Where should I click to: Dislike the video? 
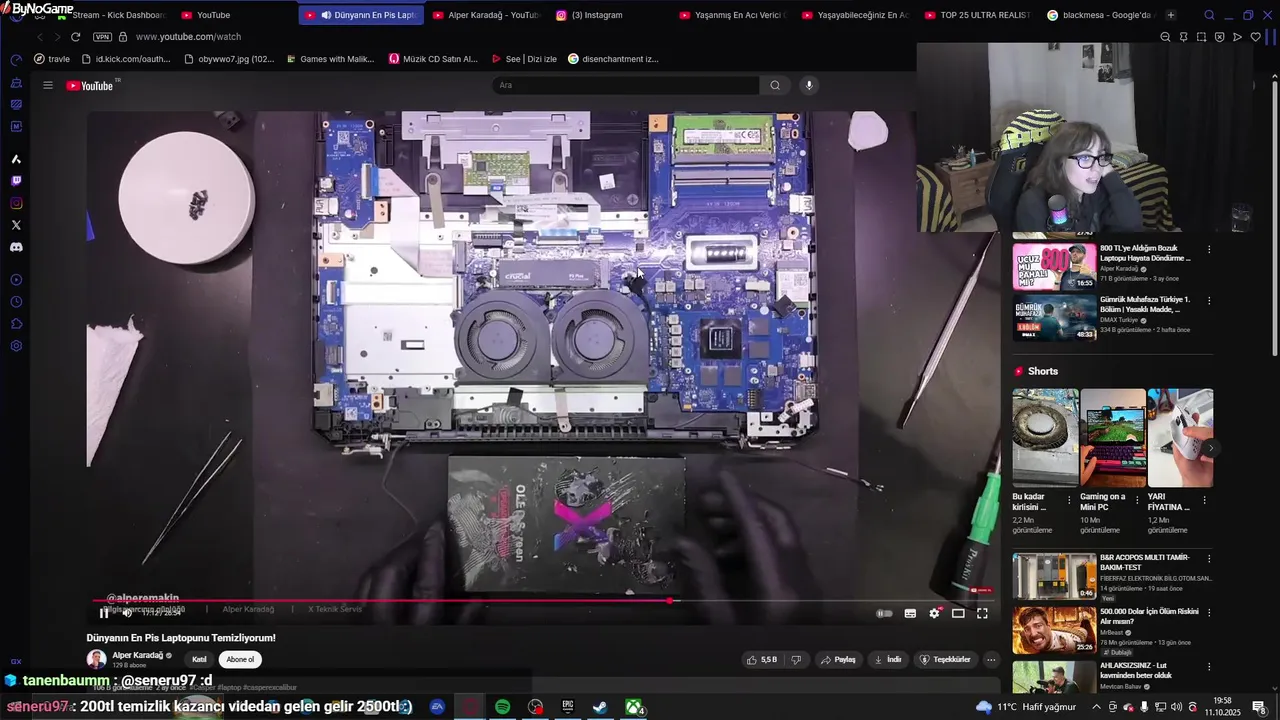click(796, 659)
